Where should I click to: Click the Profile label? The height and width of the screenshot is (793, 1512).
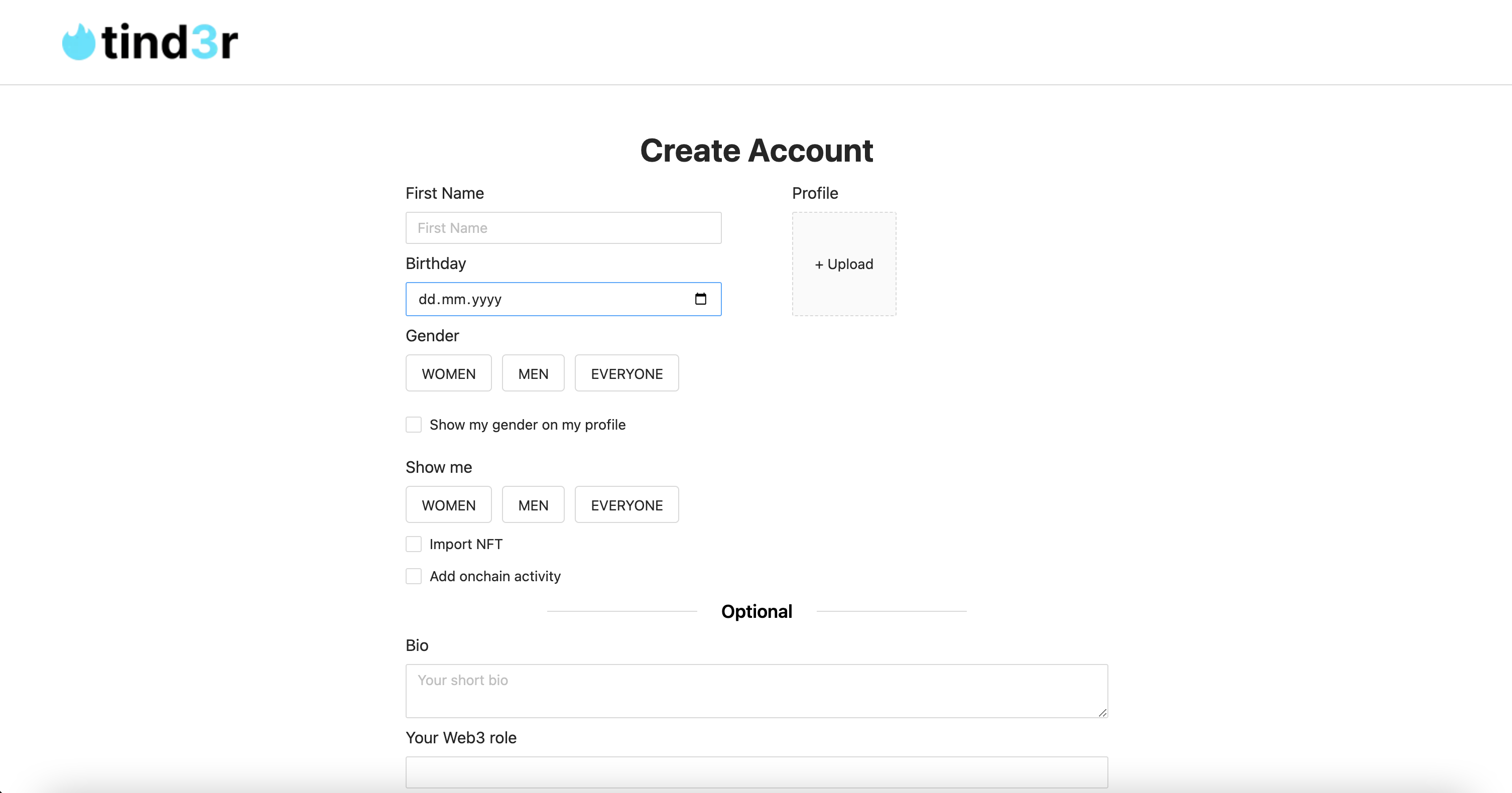point(815,193)
